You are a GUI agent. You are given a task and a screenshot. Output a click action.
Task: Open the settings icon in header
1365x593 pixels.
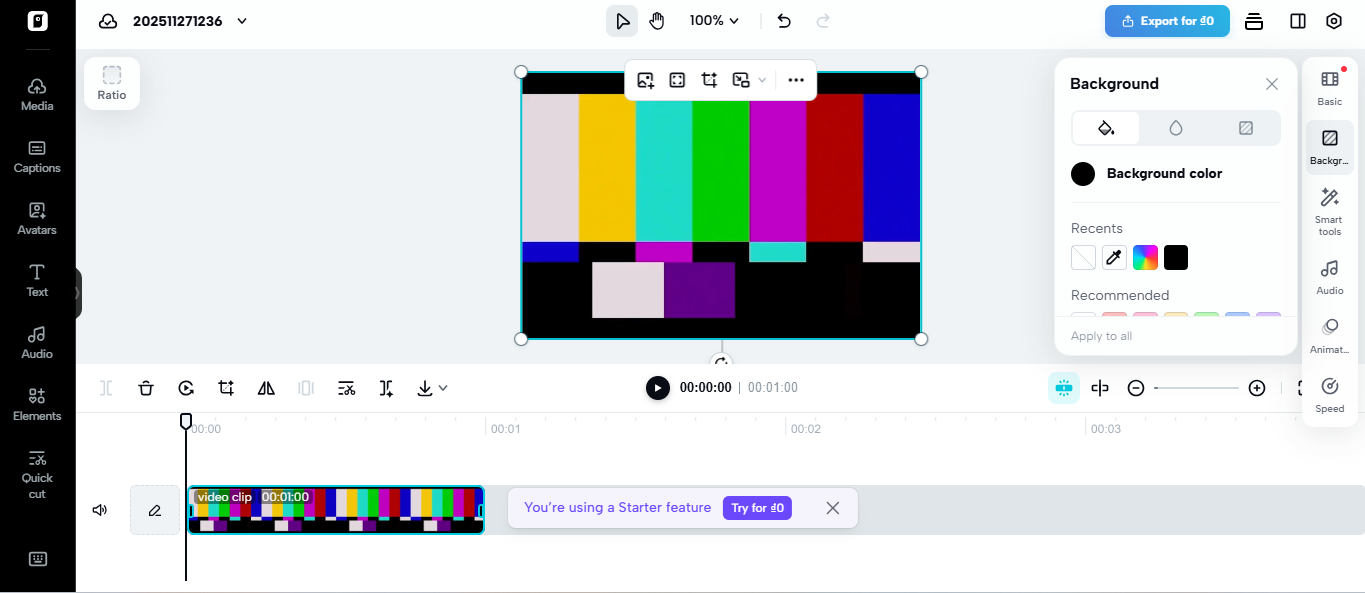coord(1334,21)
